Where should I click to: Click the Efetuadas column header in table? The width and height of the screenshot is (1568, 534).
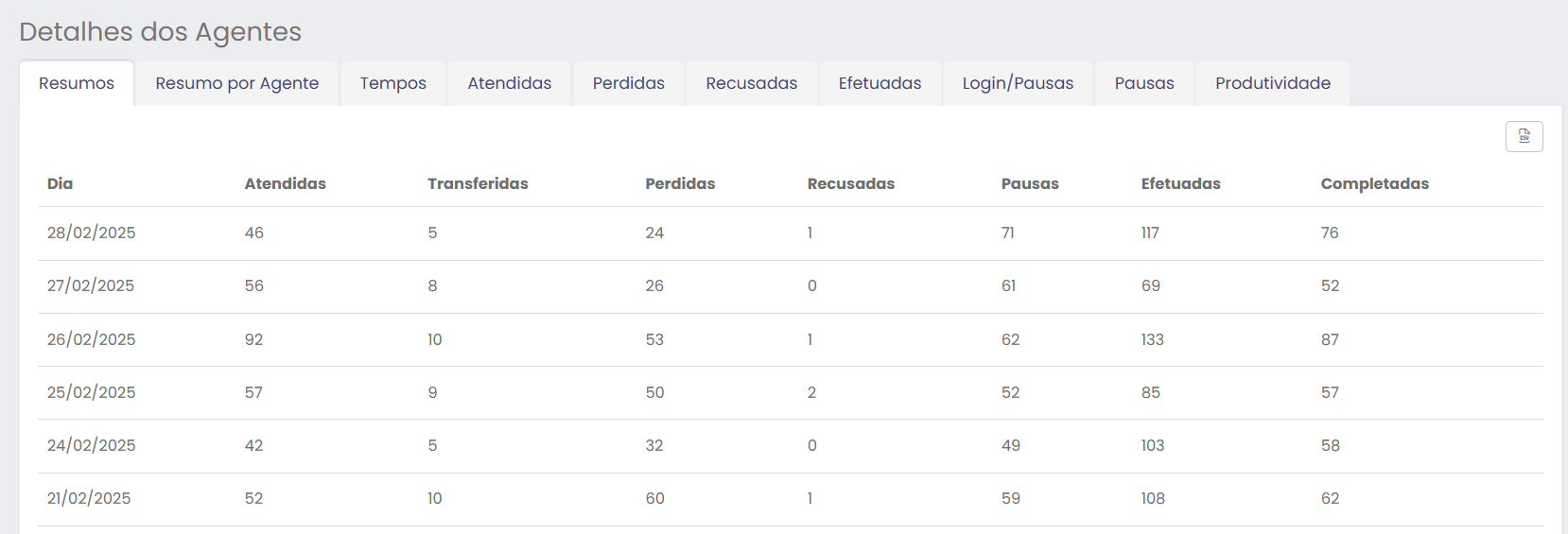[x=1180, y=183]
